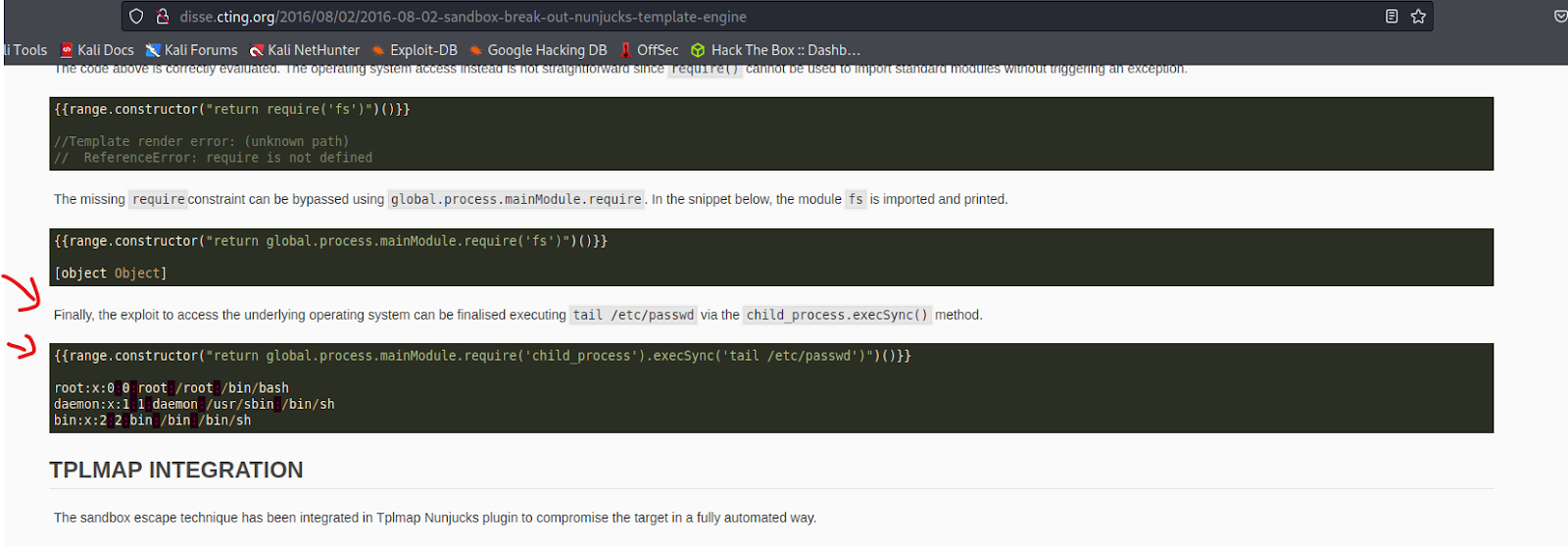Click the URL in the address bar

click(x=463, y=17)
